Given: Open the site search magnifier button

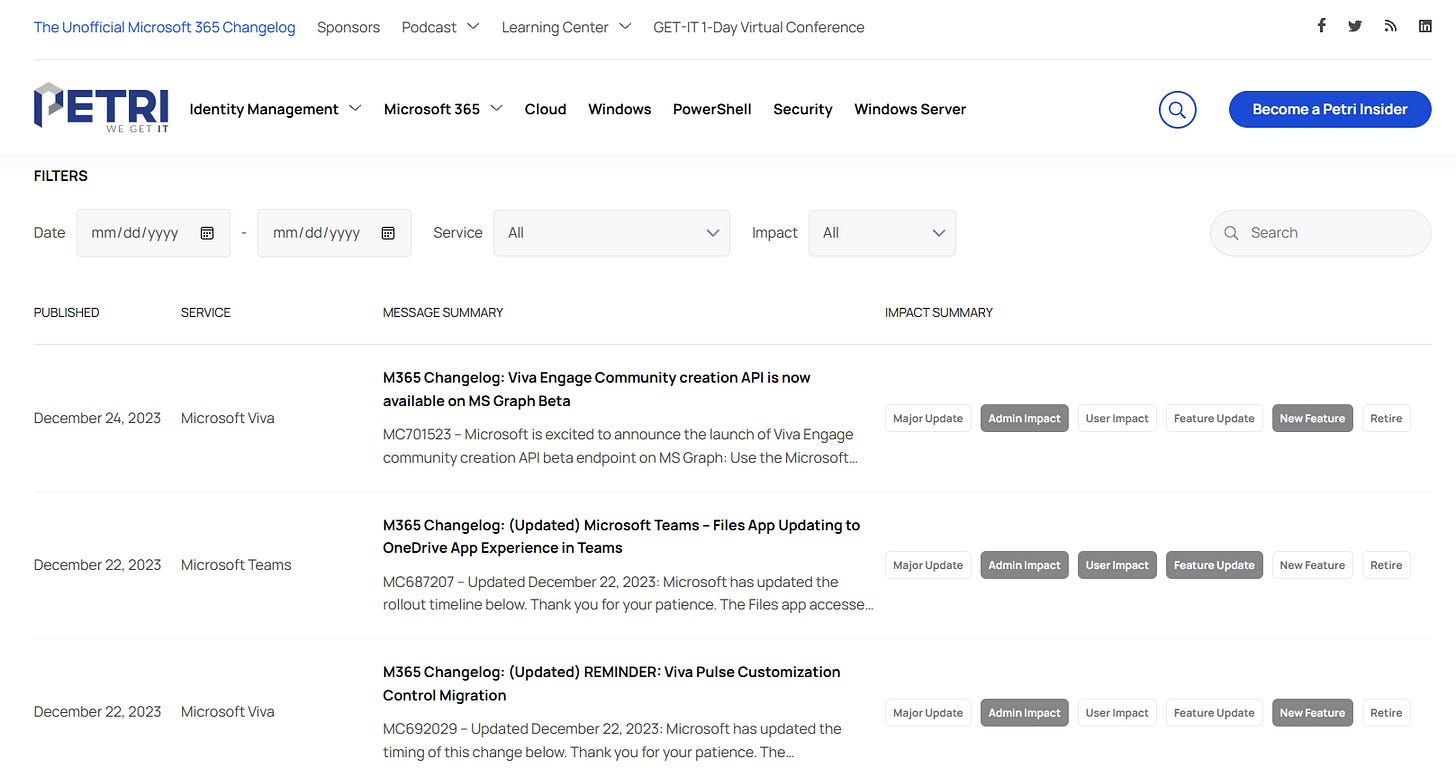Looking at the screenshot, I should [x=1177, y=109].
